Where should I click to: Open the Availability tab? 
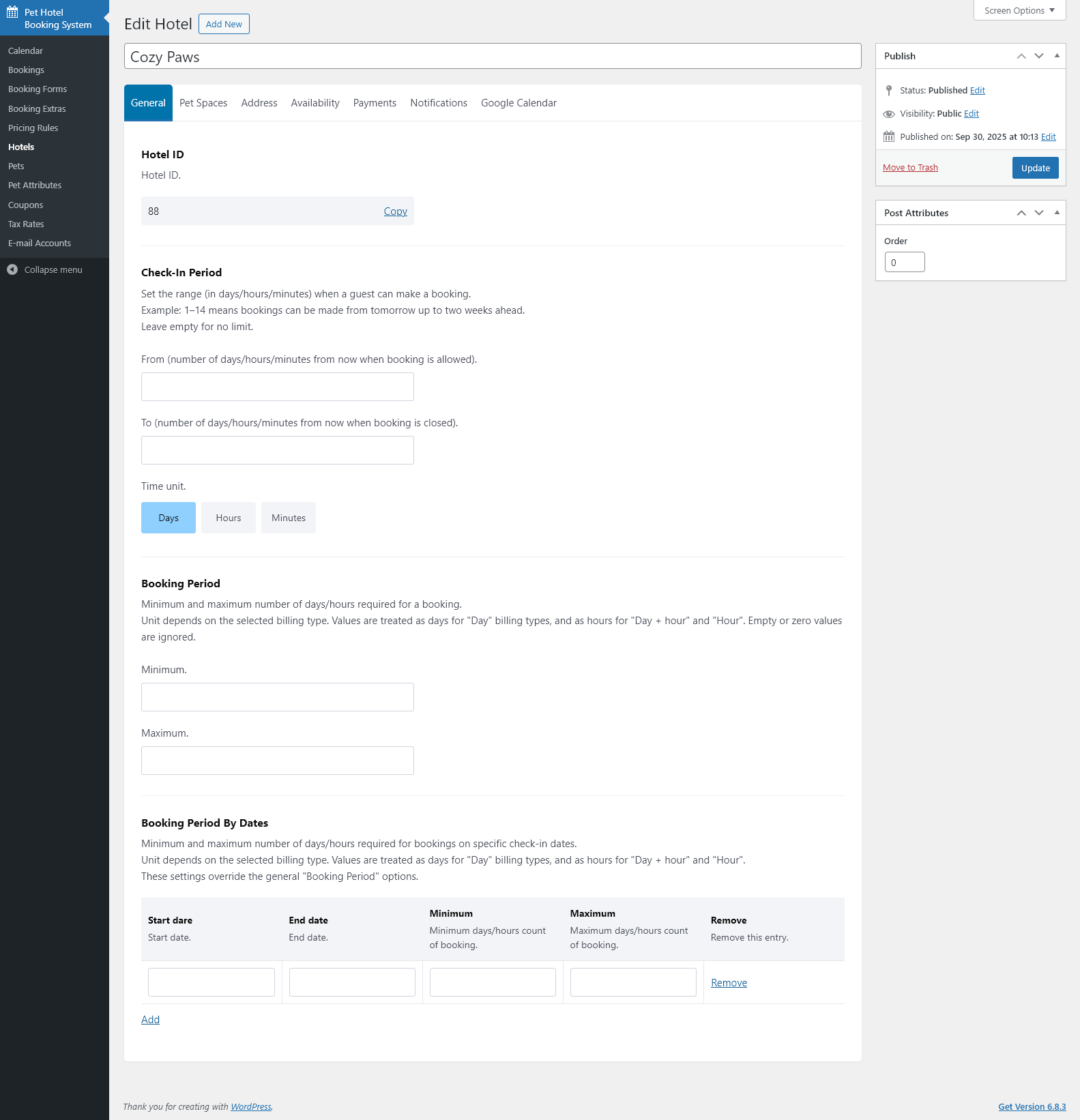coord(315,103)
